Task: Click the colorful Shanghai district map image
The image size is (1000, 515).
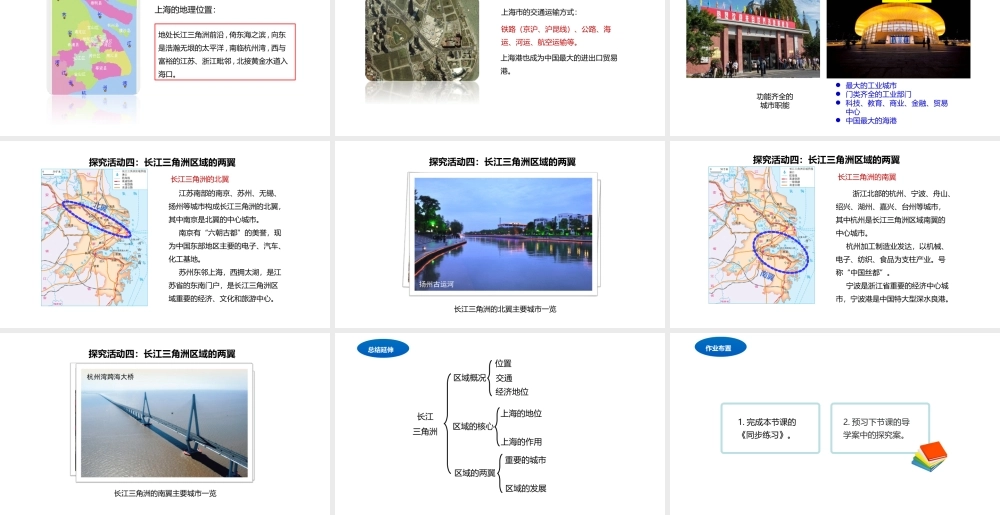Action: click(94, 47)
